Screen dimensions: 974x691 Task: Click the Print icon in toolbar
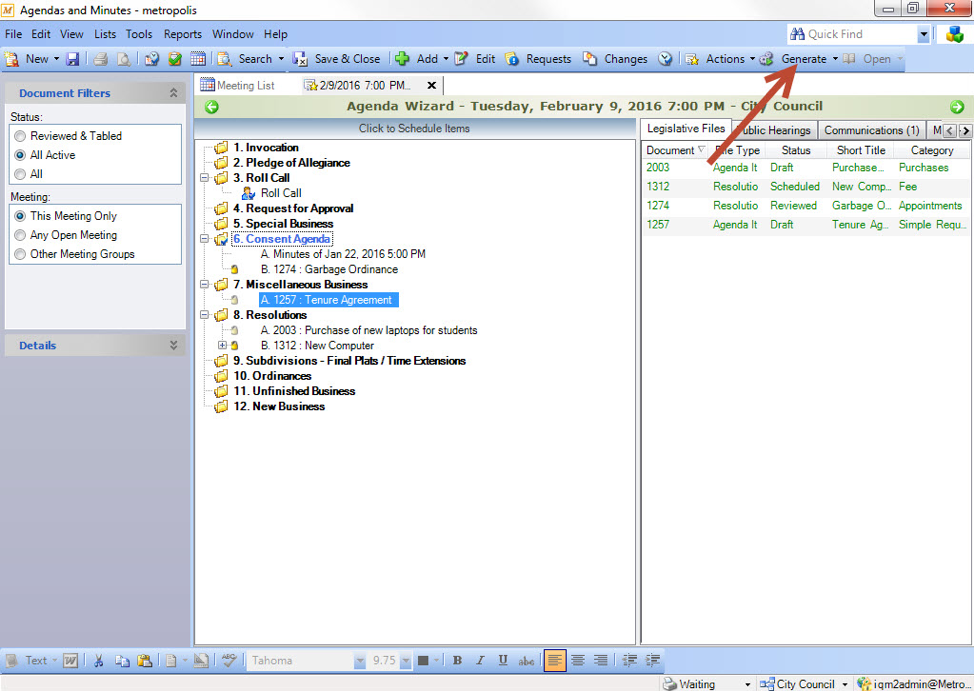coord(101,59)
